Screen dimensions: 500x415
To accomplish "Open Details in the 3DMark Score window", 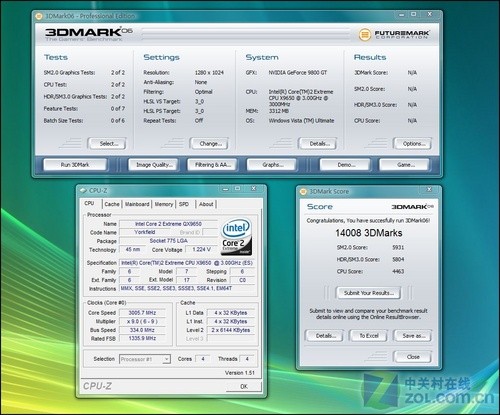I will 324,336.
